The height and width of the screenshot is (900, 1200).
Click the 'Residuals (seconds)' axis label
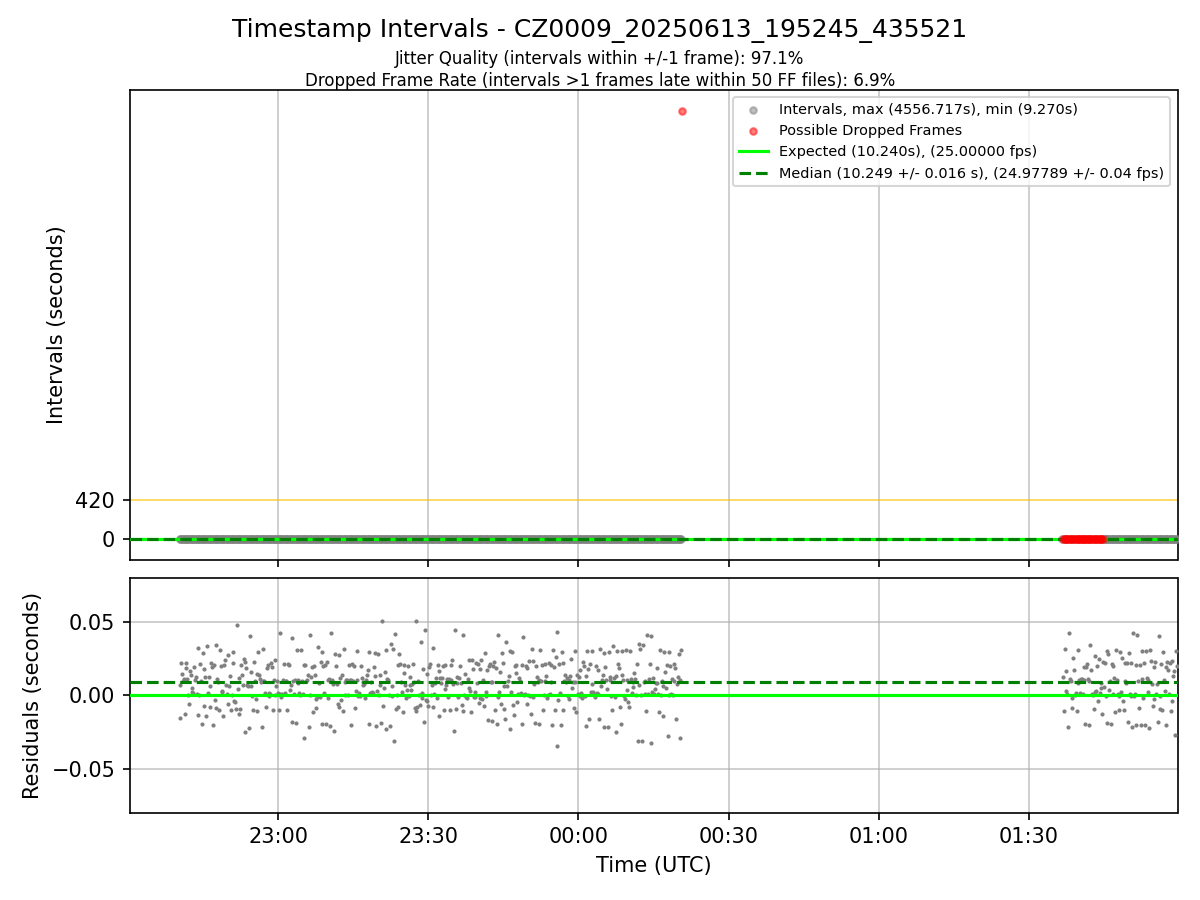[32, 696]
